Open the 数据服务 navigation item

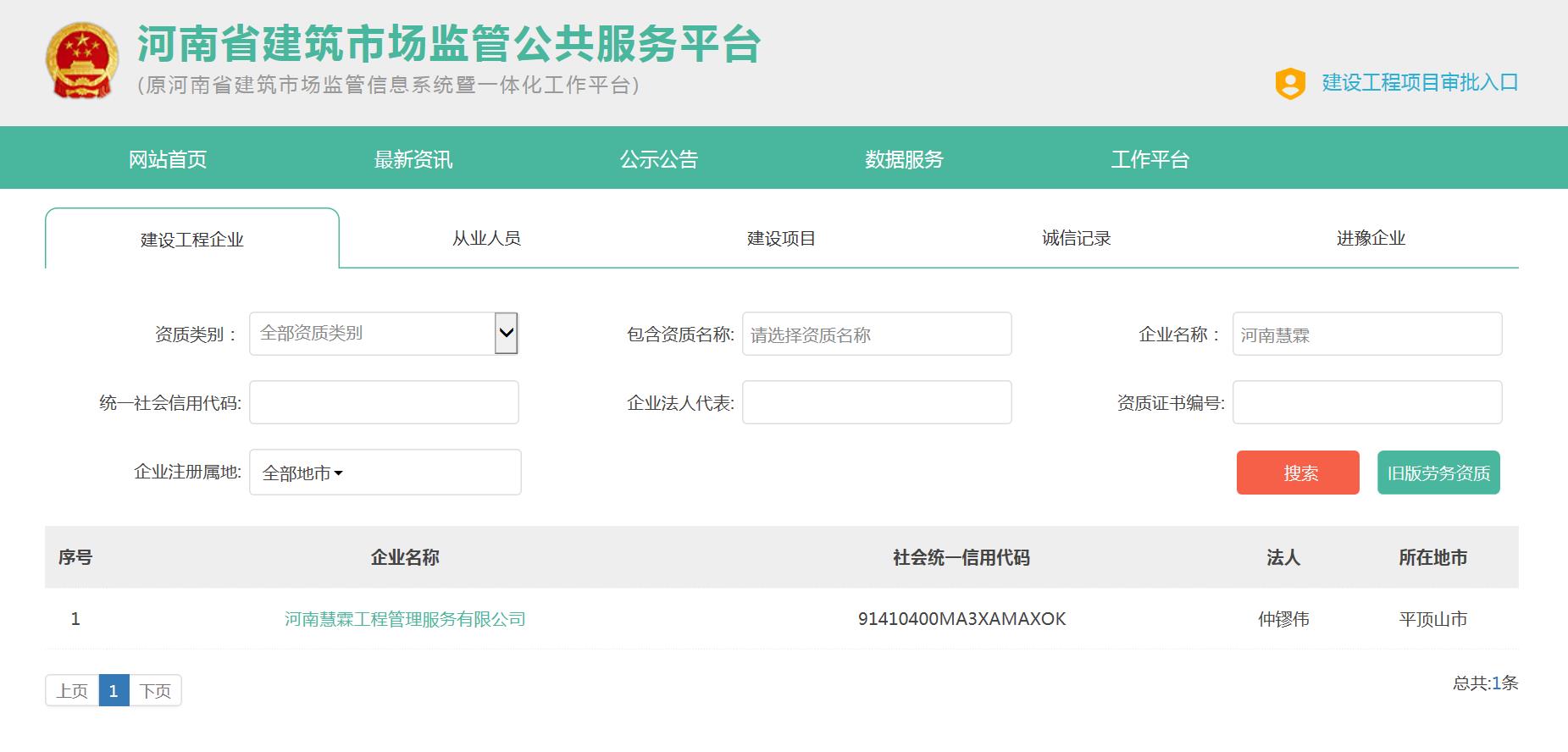tap(904, 159)
